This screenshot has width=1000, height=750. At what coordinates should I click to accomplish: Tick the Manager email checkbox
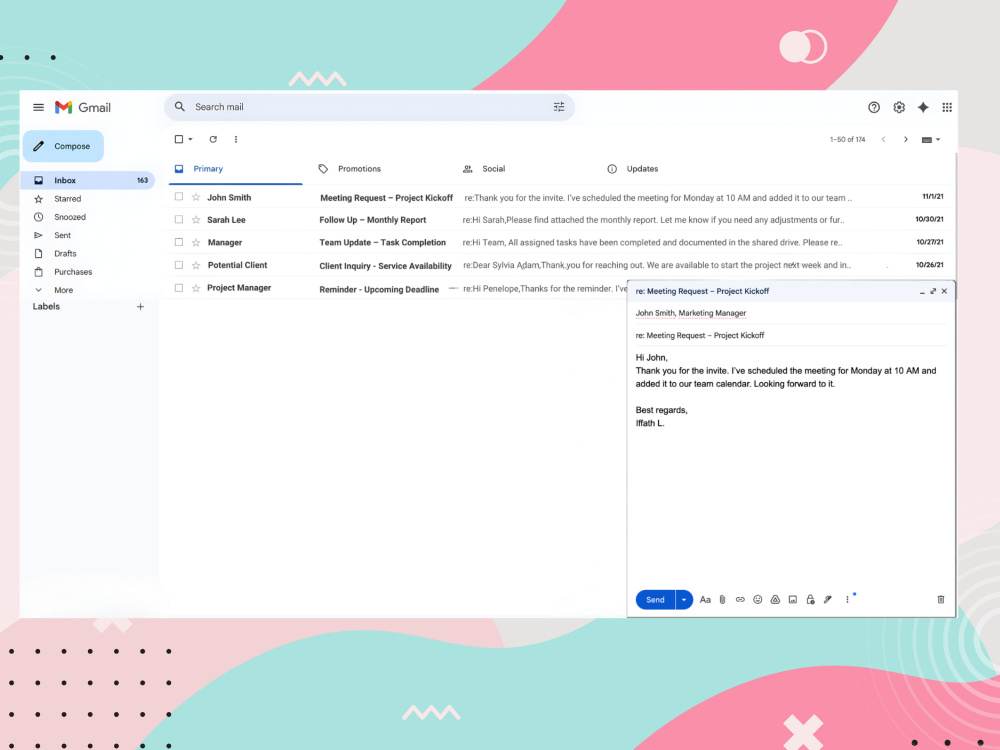tap(179, 242)
